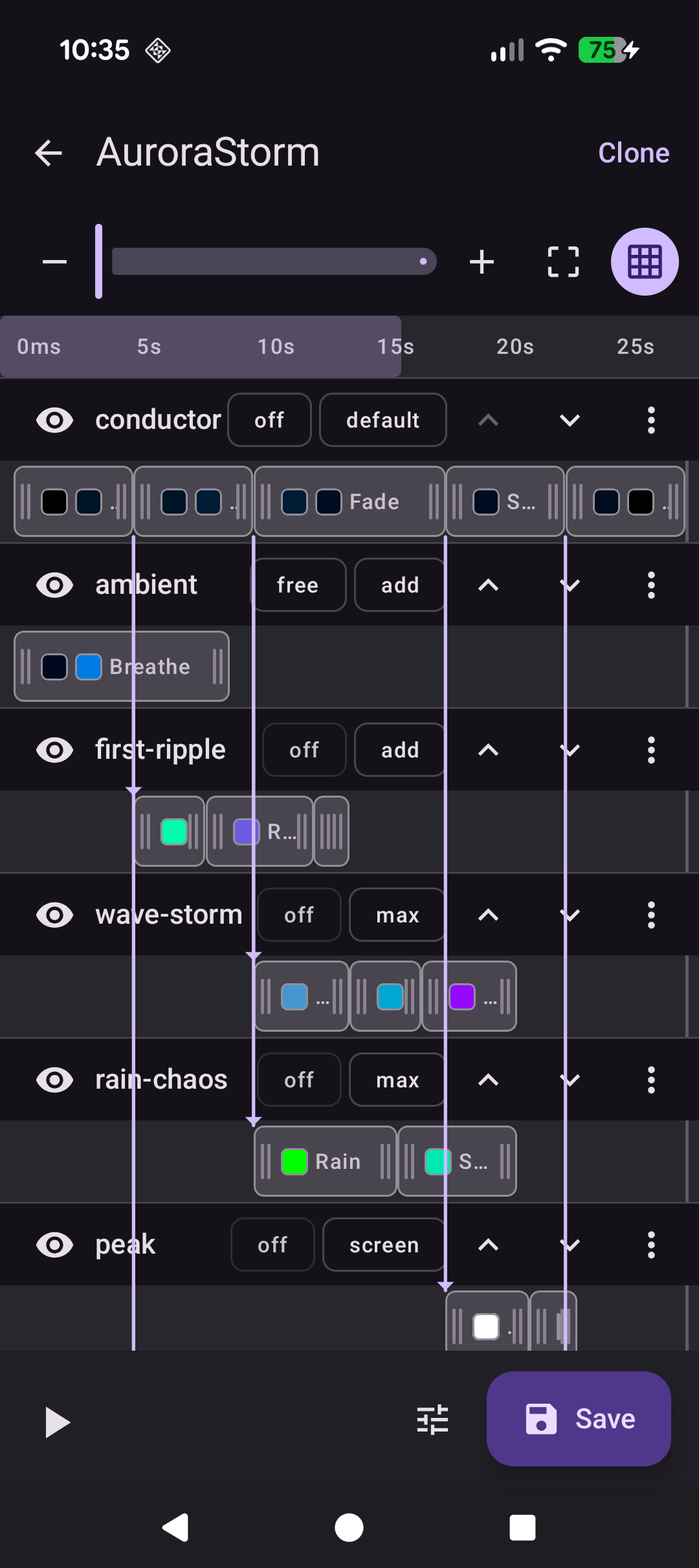Move rain-chaos track down
The width and height of the screenshot is (699, 1568).
pos(570,1080)
